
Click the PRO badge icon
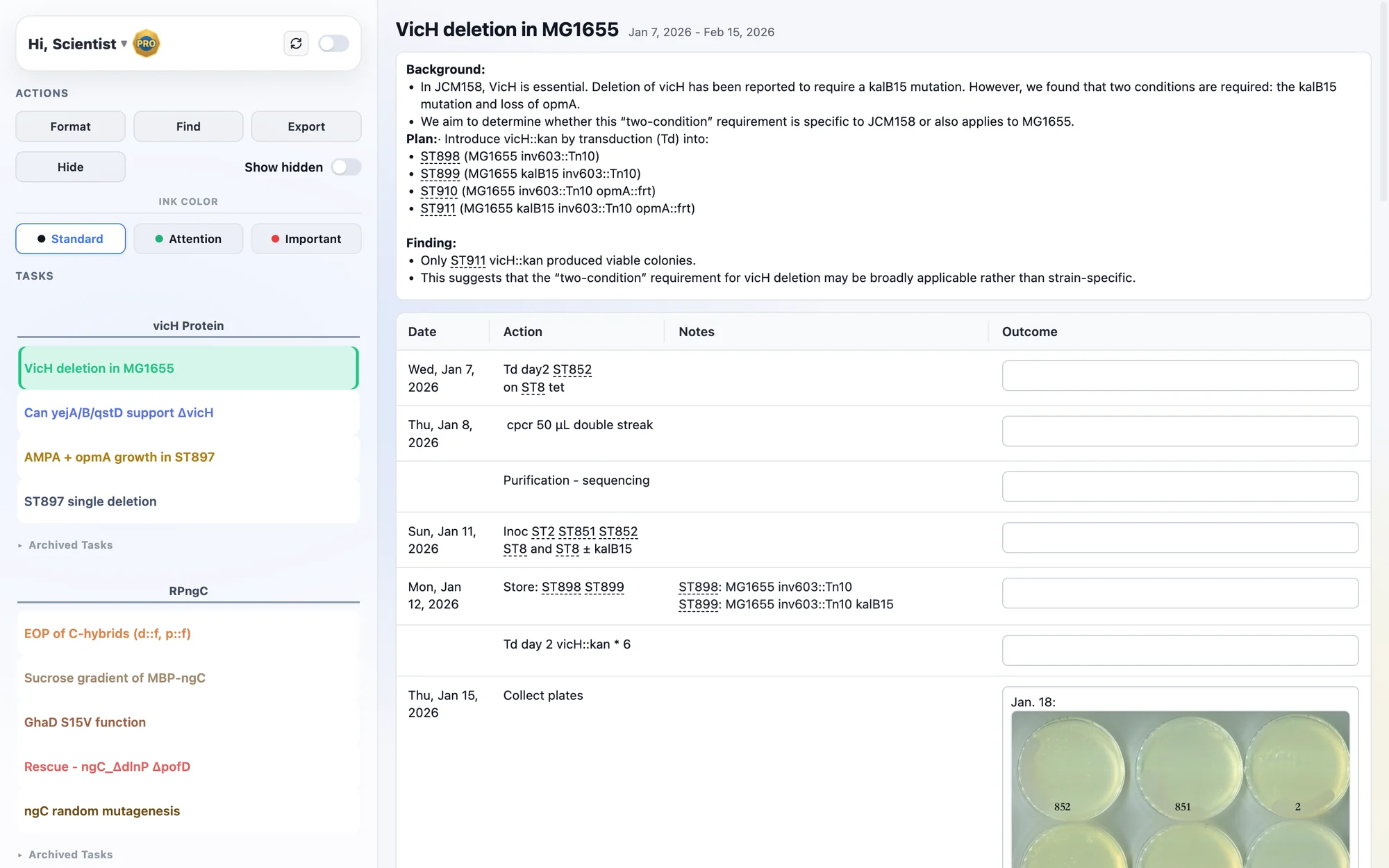tap(146, 43)
